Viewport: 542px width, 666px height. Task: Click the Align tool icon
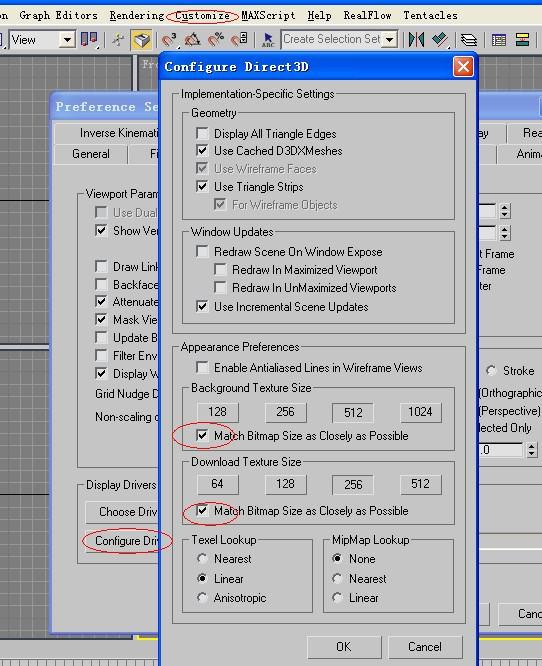(440, 40)
